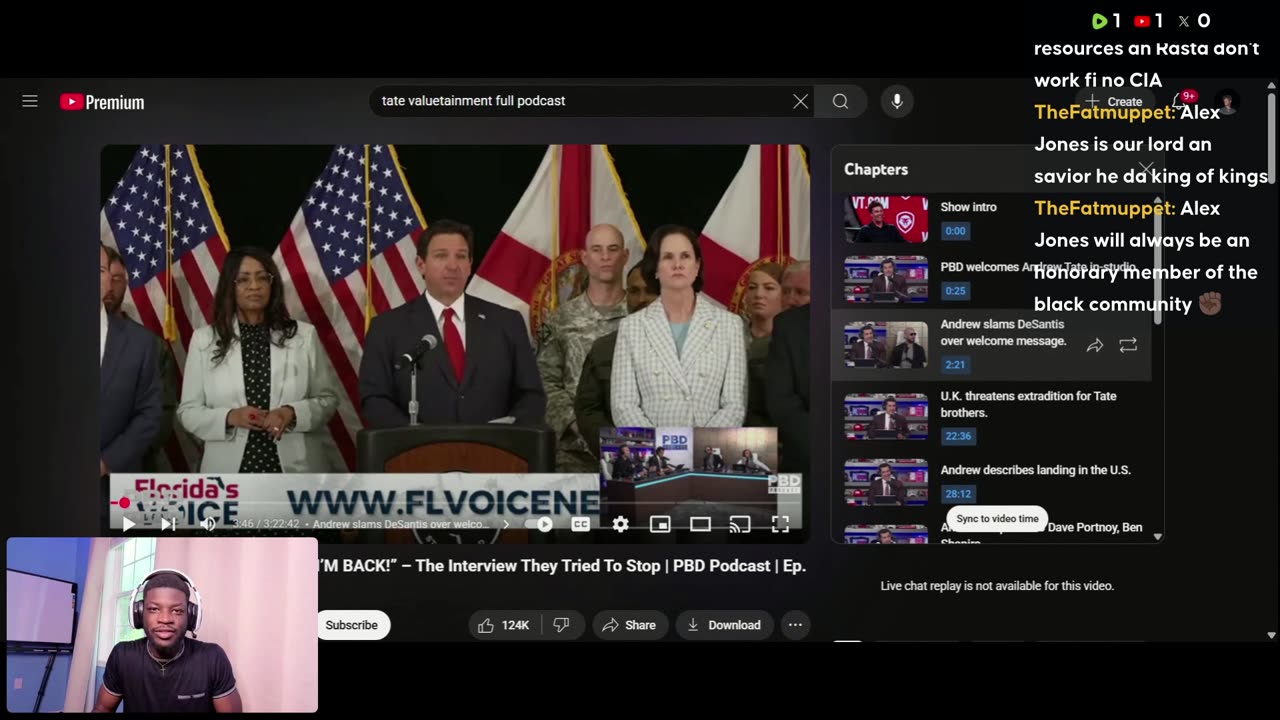Viewport: 1280px width, 720px height.
Task: Switch to miniplayer mode
Action: point(660,524)
